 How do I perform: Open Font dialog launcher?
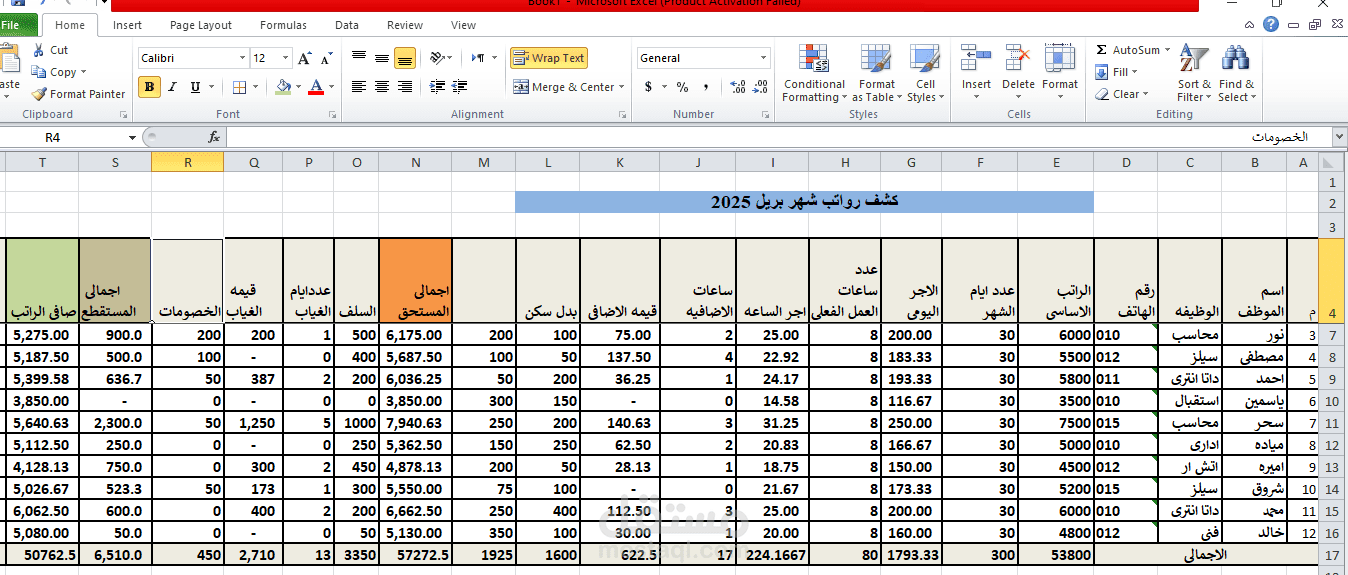pyautogui.click(x=334, y=115)
